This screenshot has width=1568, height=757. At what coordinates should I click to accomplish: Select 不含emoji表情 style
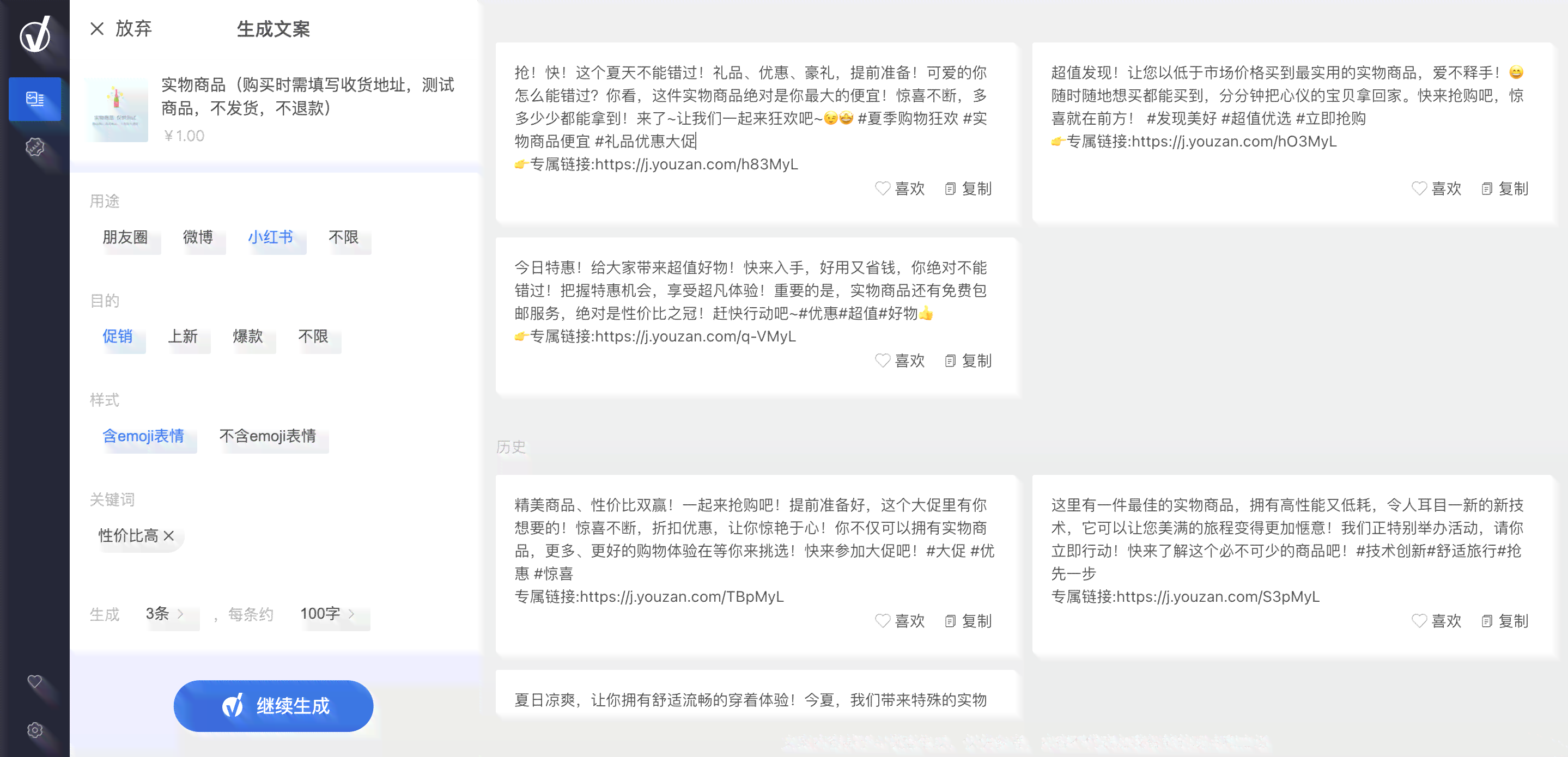pos(267,436)
